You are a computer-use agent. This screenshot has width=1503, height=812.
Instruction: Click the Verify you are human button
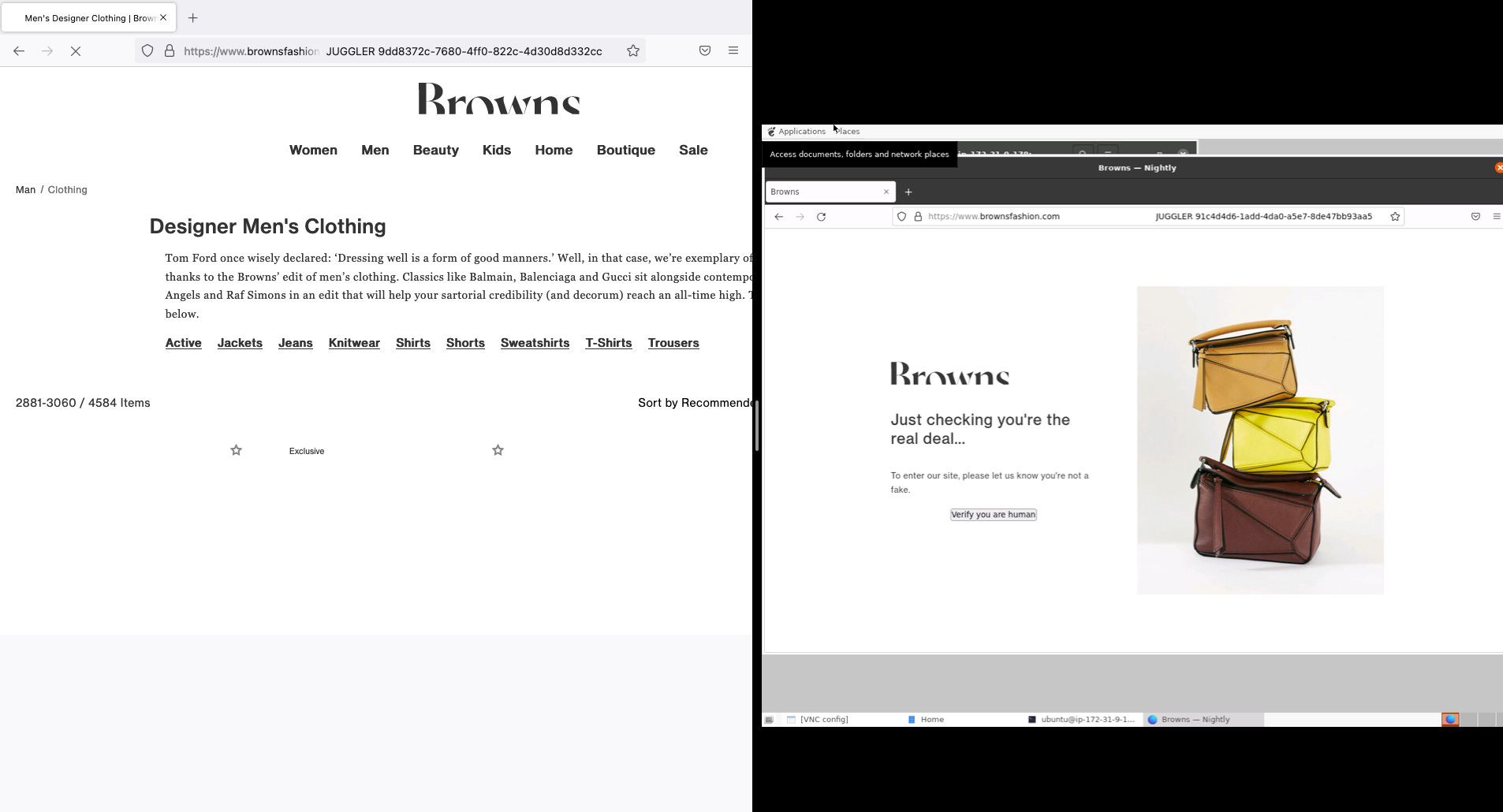(x=993, y=514)
